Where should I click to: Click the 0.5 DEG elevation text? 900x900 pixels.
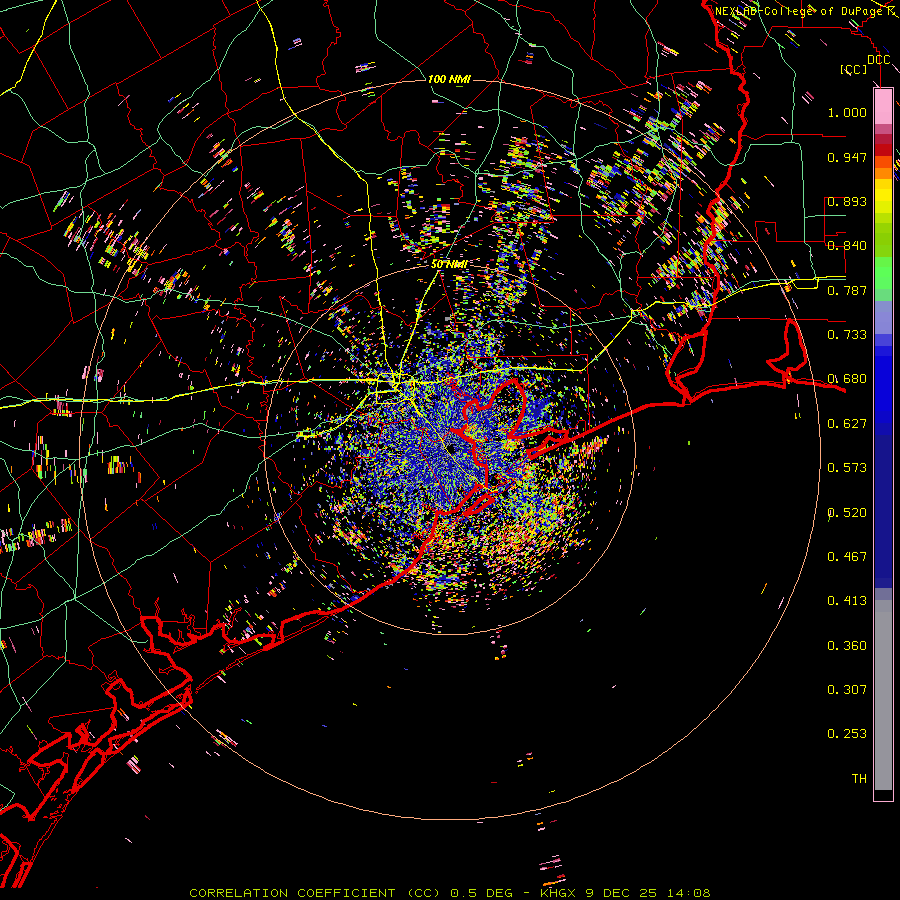coord(482,893)
